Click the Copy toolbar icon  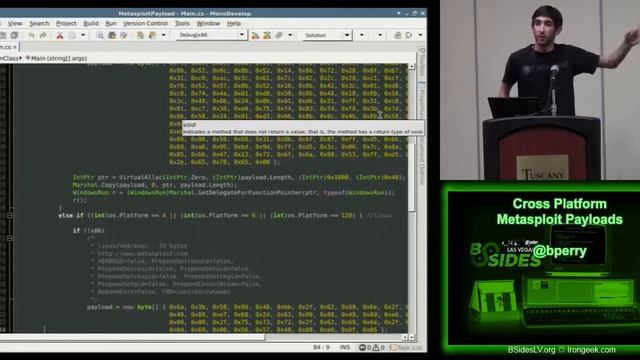pos(72,36)
